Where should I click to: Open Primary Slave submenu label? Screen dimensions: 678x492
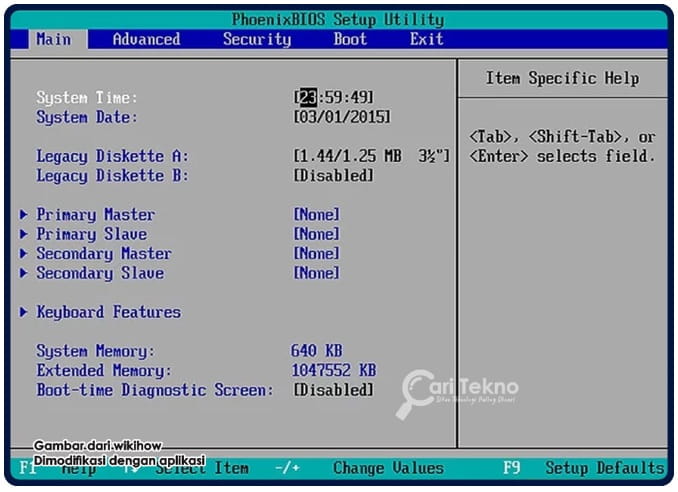[91, 234]
